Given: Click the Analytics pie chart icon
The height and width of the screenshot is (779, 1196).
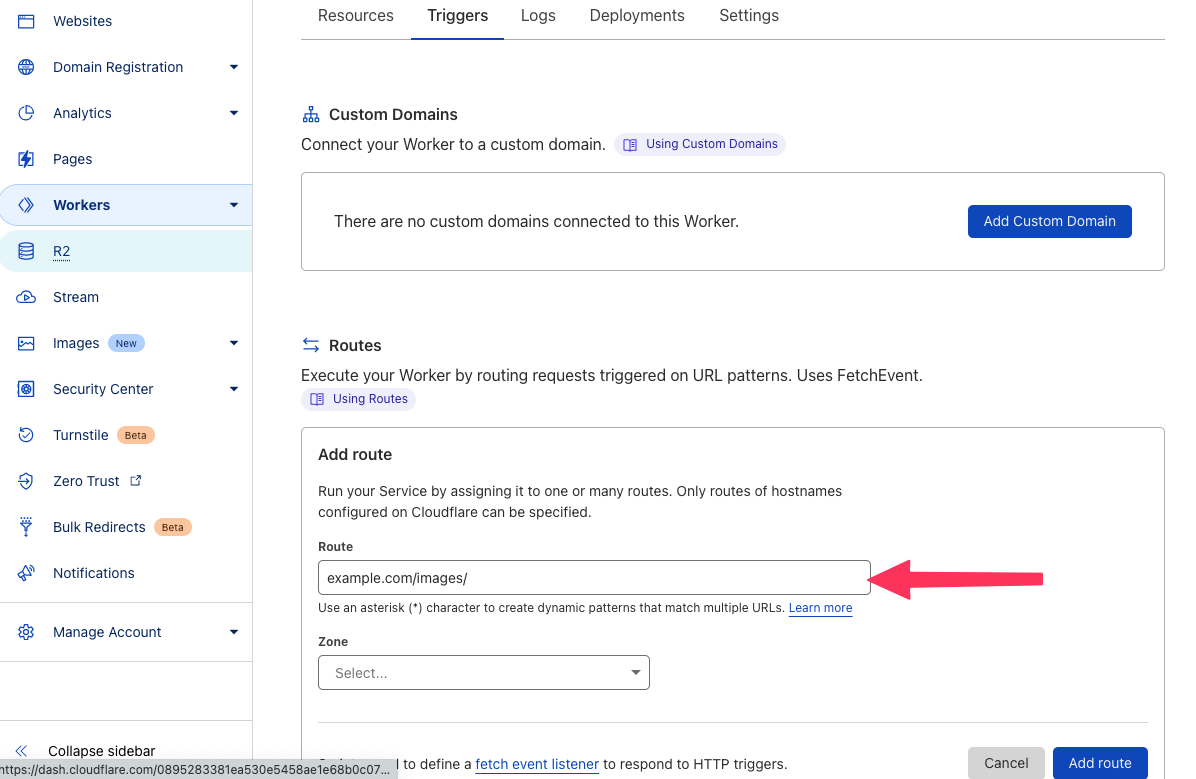Looking at the screenshot, I should (26, 113).
